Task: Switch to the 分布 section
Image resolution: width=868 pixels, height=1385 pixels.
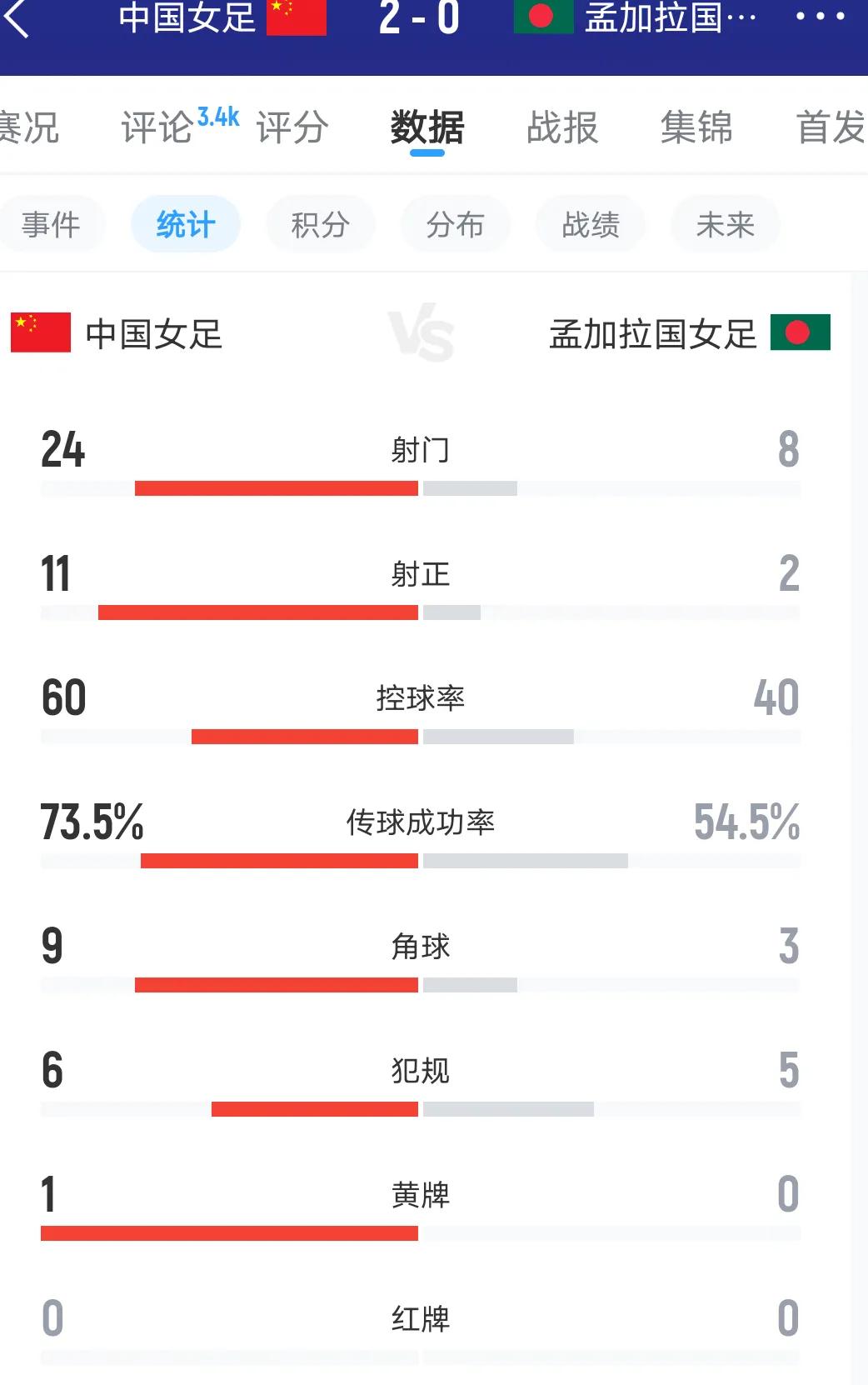Action: [456, 223]
